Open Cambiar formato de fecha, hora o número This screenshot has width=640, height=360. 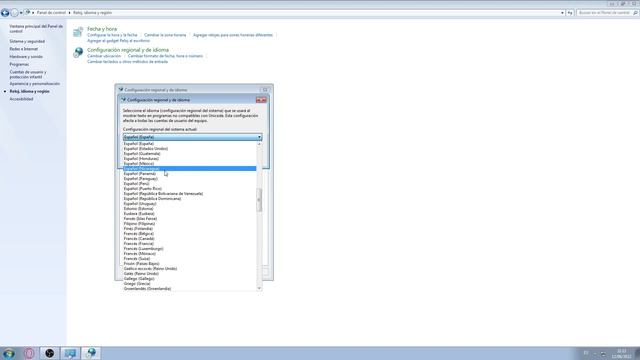(x=165, y=56)
